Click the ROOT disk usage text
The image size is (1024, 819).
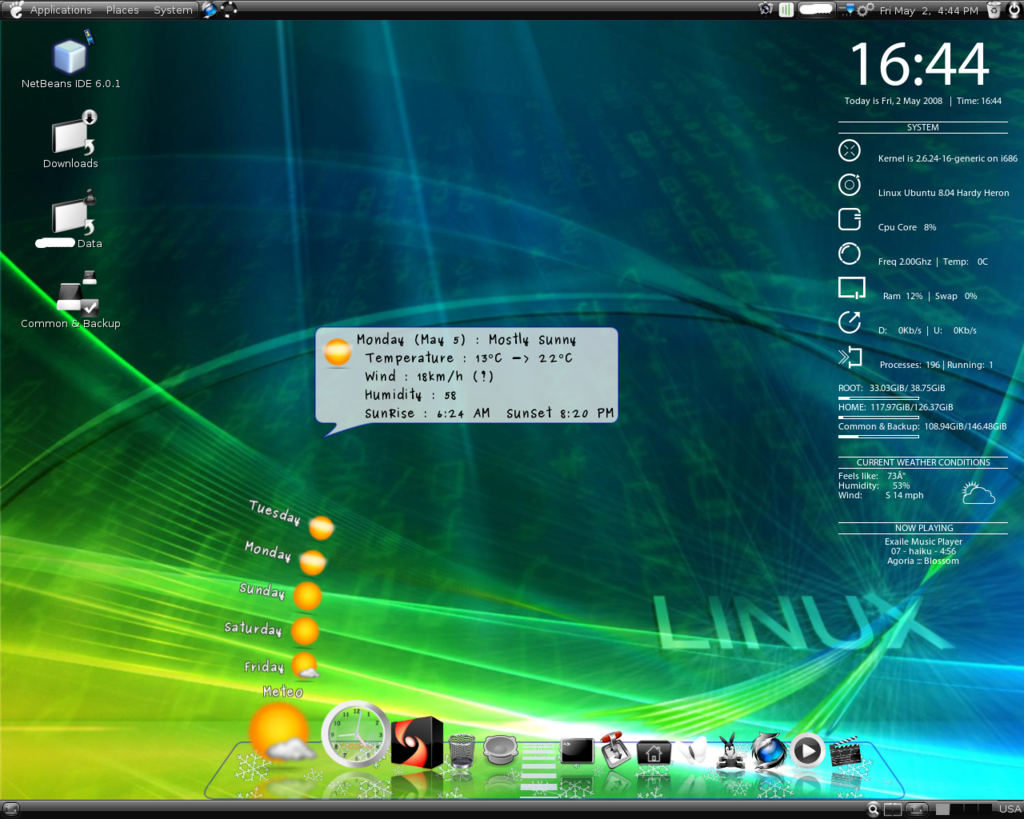pos(891,388)
